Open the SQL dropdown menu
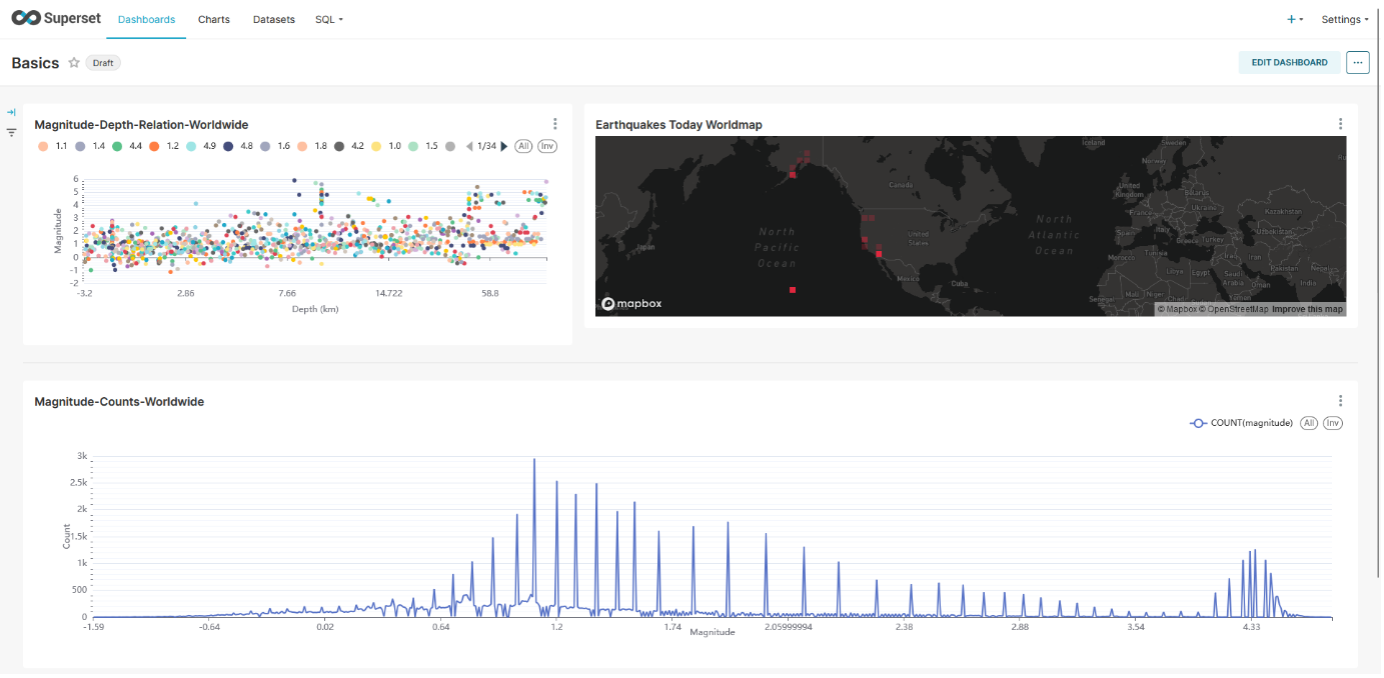The image size is (1384, 678). 328,19
